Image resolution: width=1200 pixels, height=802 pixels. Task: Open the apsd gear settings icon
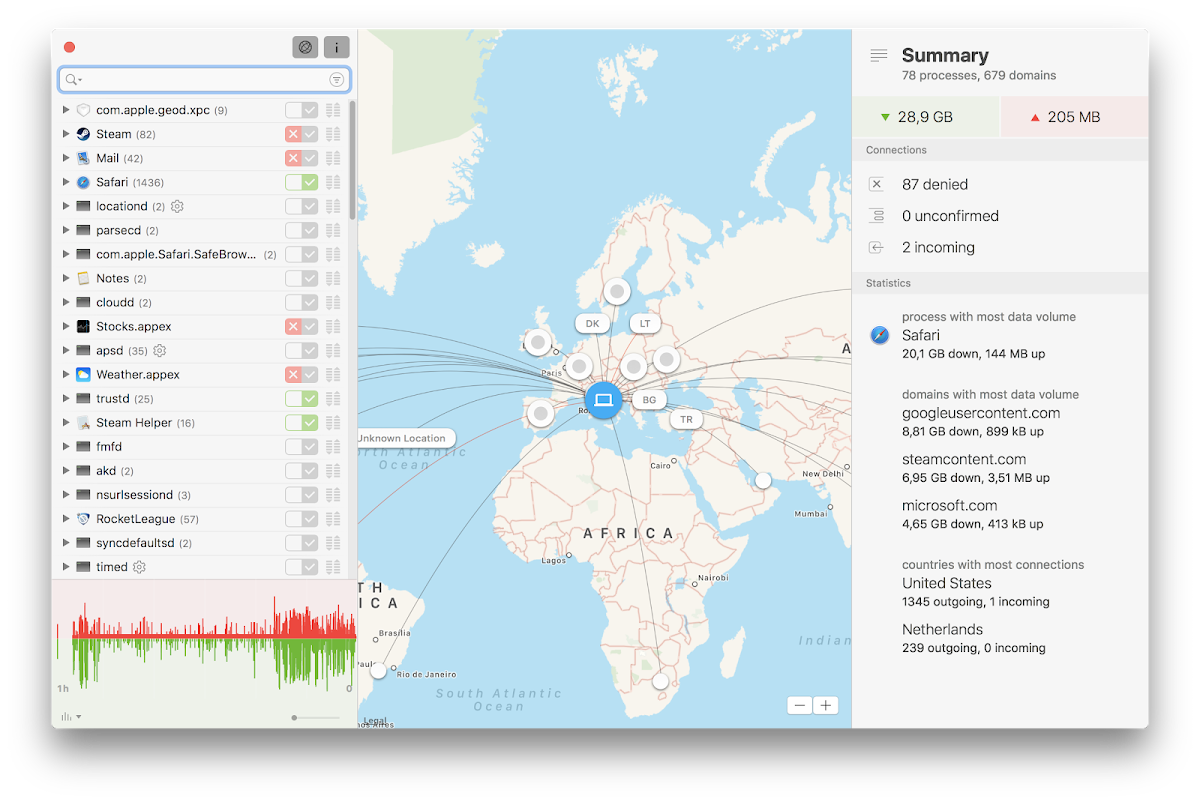click(x=159, y=351)
